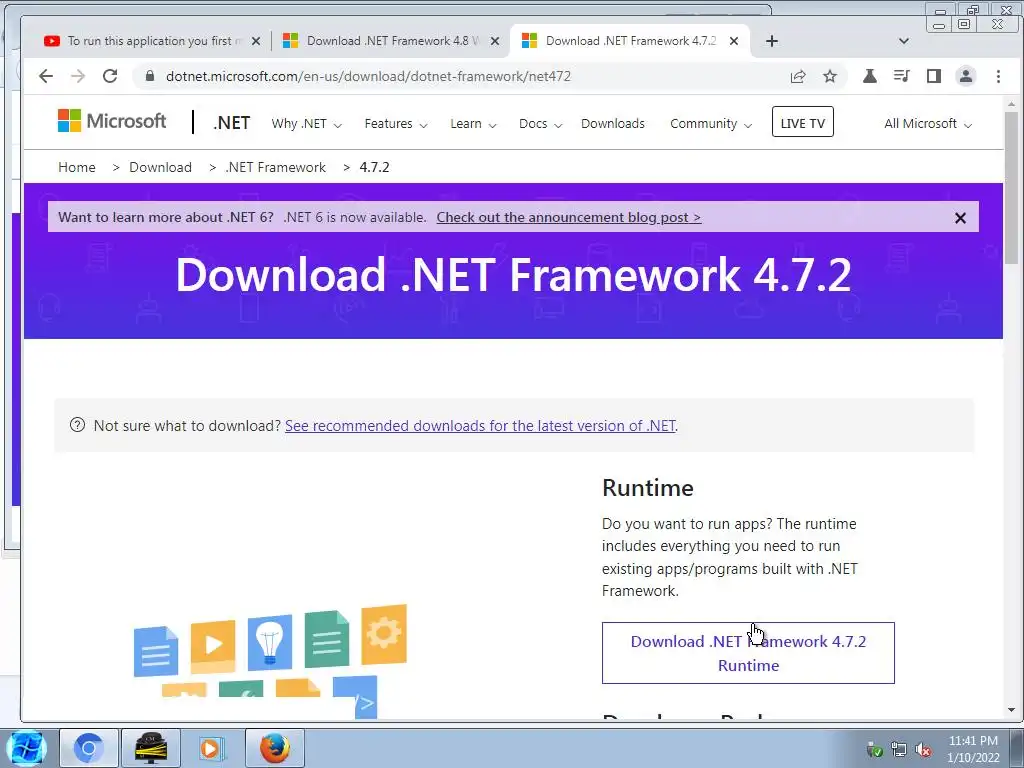Share this page via share icon
Screen dimensions: 1024x768
[x=797, y=76]
